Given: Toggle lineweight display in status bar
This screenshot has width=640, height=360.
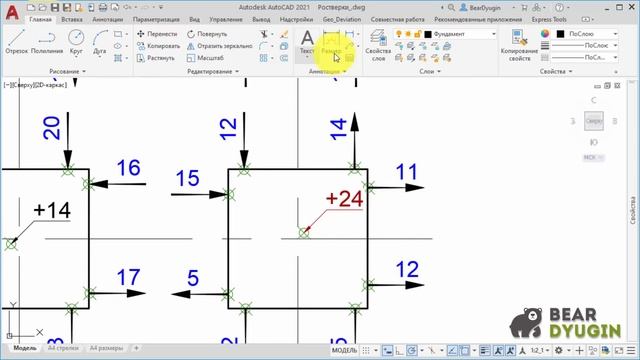Looking at the screenshot, I should coord(484,350).
